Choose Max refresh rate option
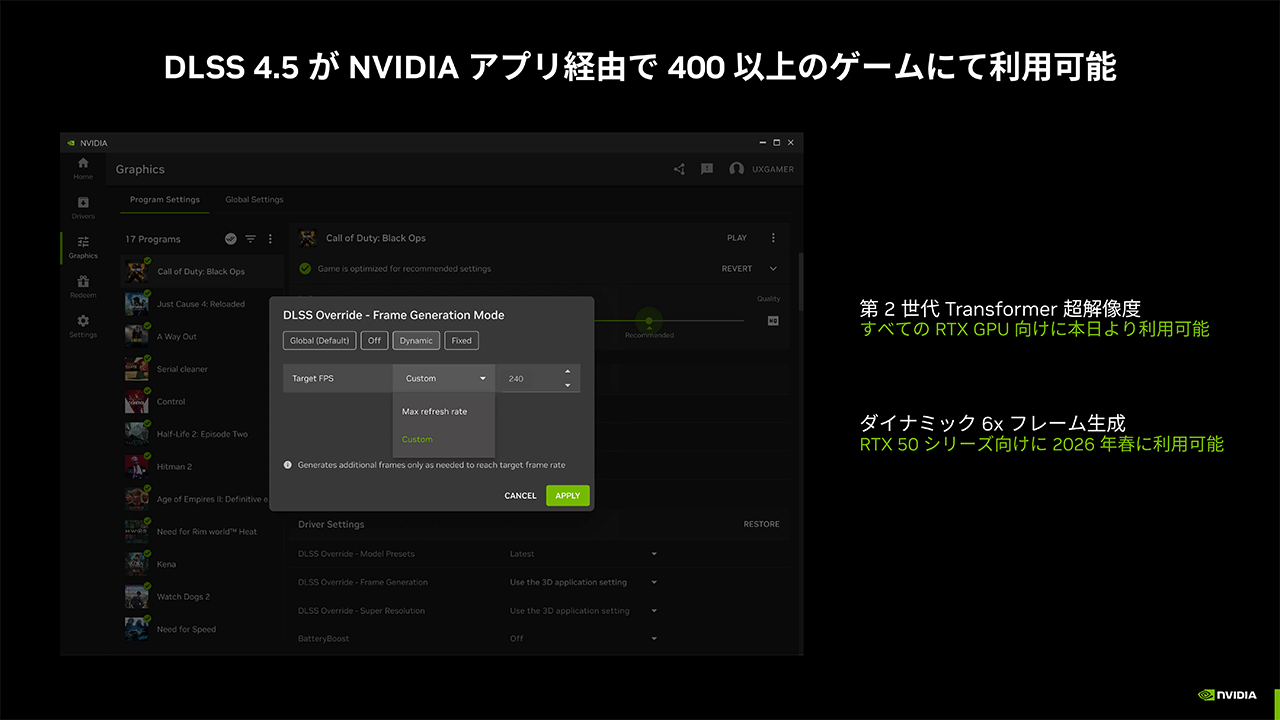 click(434, 411)
